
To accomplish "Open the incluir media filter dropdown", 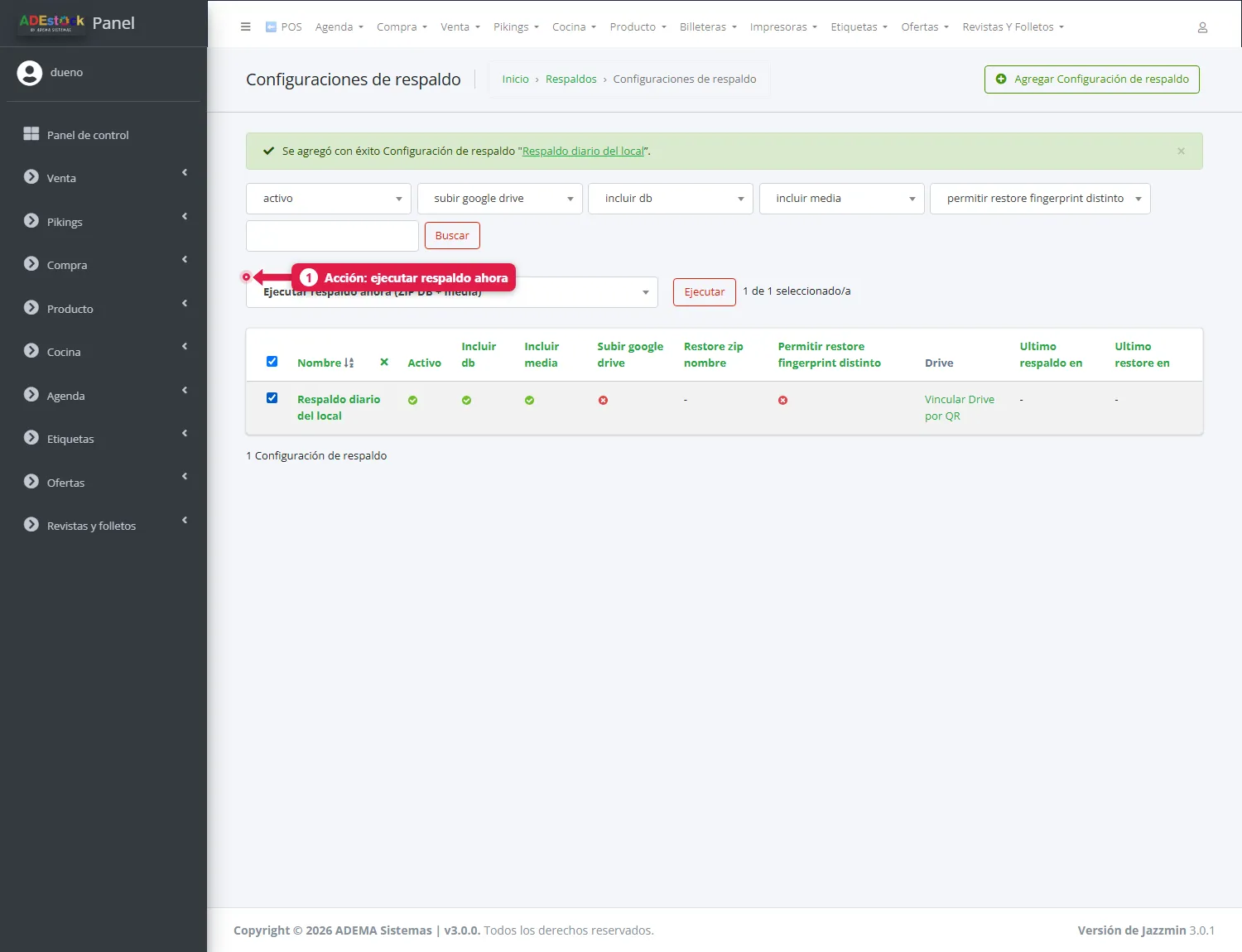I will [x=842, y=199].
